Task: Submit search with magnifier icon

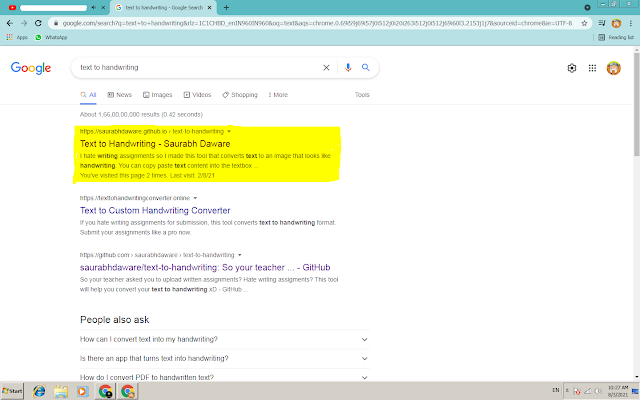Action: 366,67
